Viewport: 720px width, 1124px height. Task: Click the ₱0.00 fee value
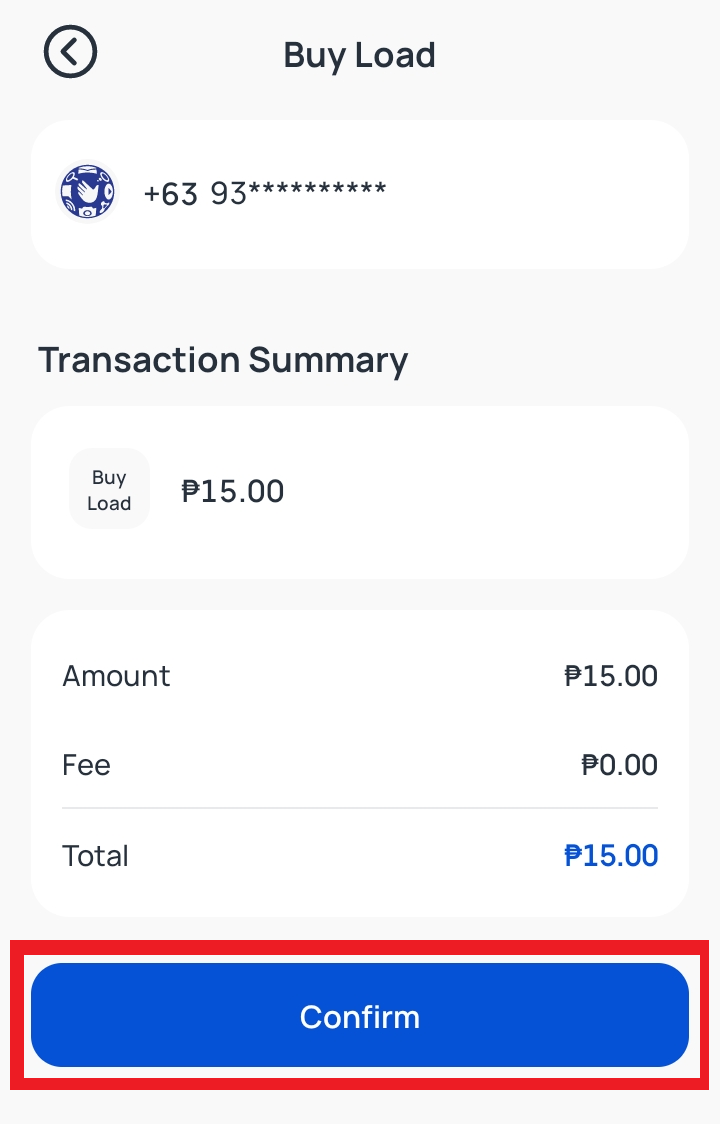point(620,766)
